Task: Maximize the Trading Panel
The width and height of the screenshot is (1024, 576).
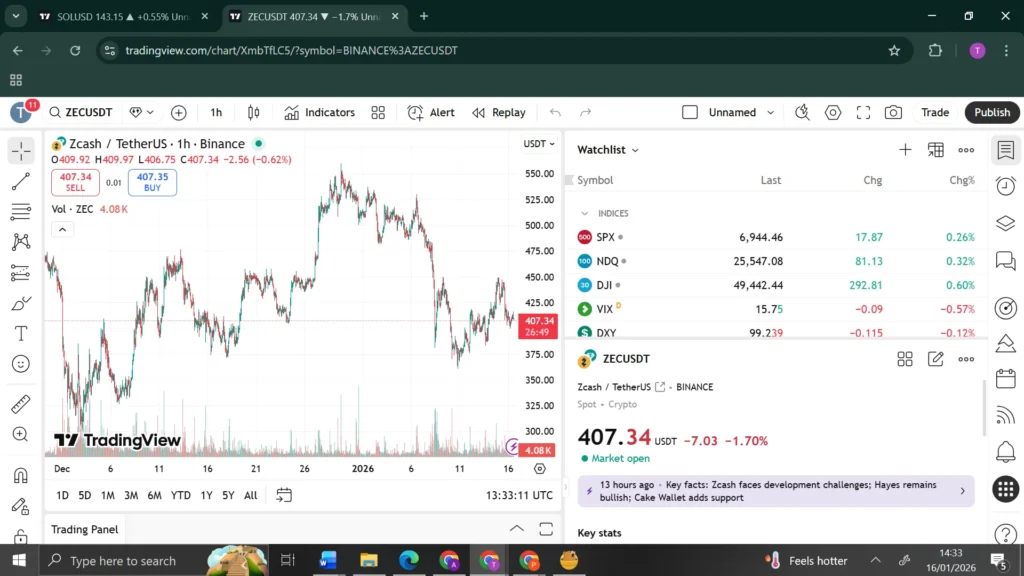Action: point(546,529)
